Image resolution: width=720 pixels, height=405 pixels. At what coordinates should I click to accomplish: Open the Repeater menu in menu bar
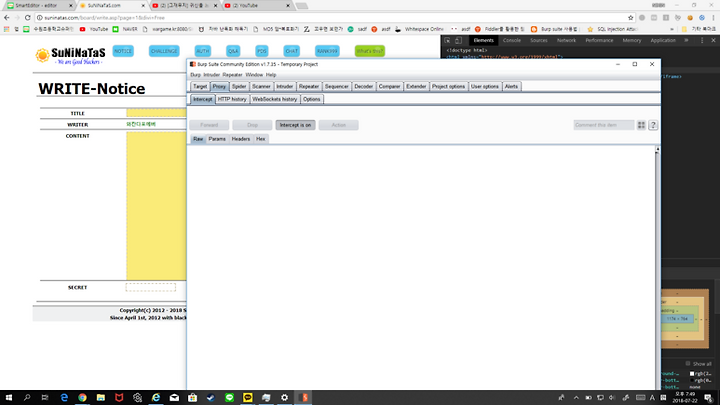(x=232, y=75)
